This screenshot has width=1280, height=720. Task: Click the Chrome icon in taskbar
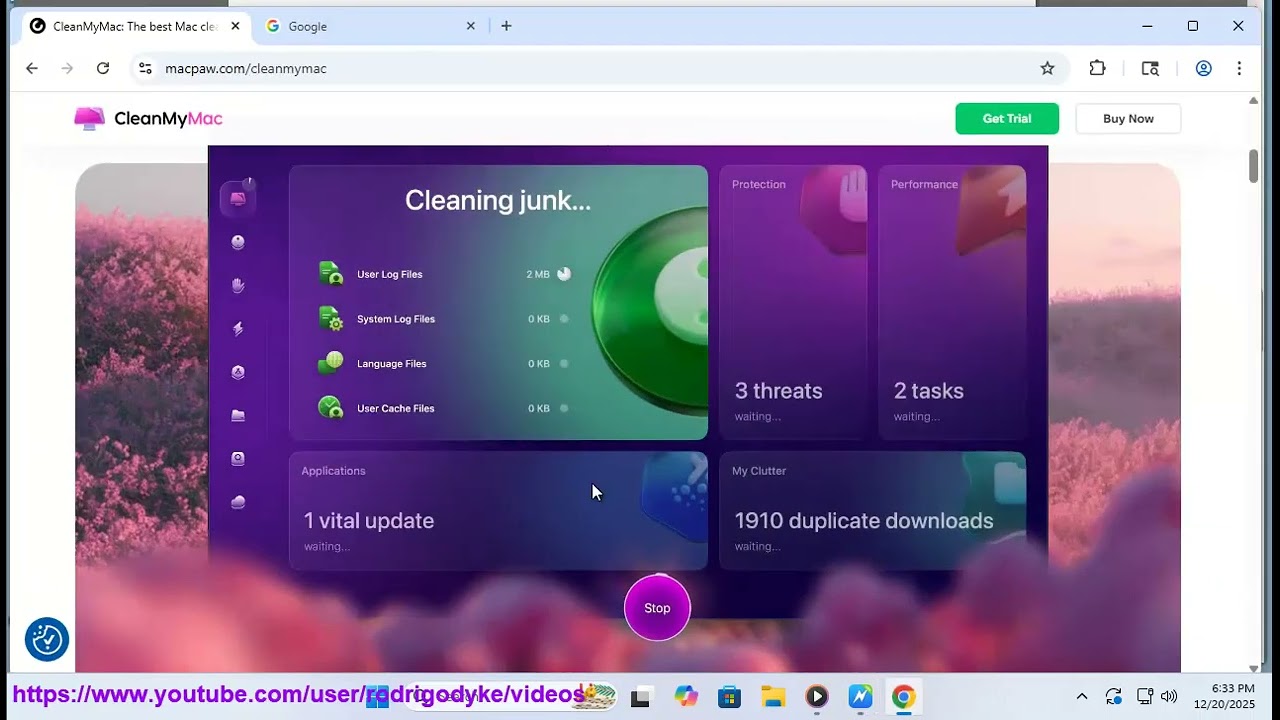pyautogui.click(x=903, y=697)
